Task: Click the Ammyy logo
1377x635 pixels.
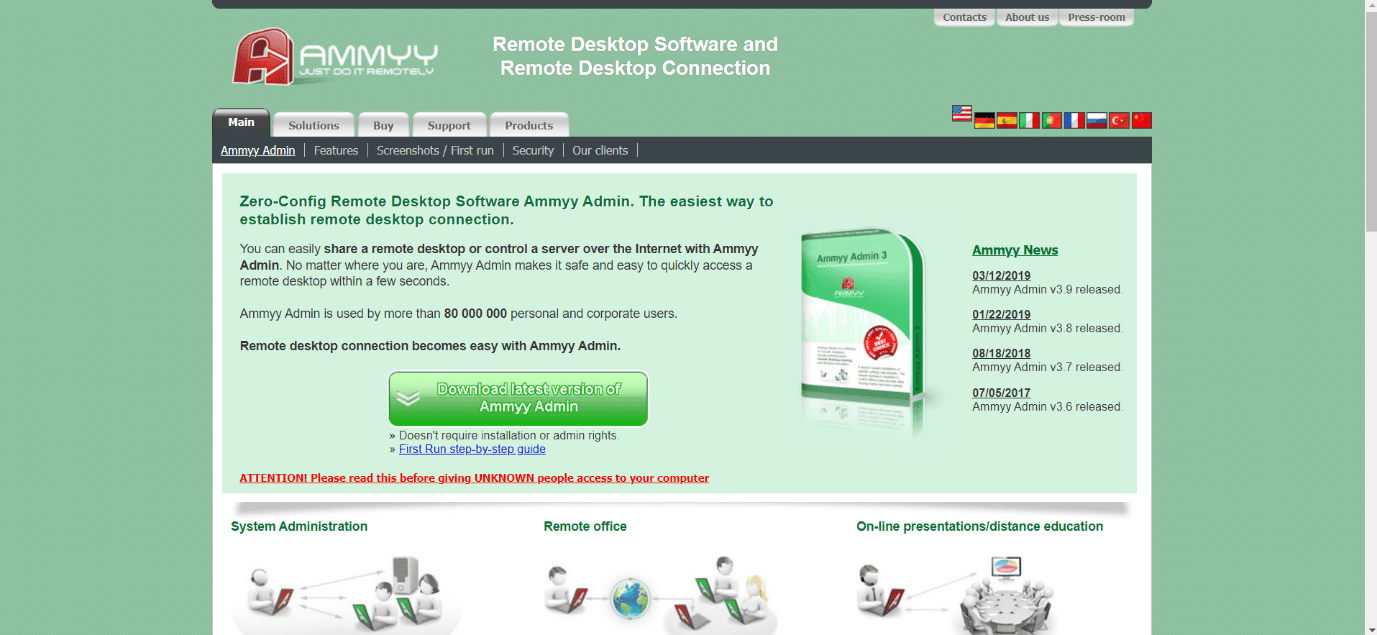Action: [x=335, y=55]
